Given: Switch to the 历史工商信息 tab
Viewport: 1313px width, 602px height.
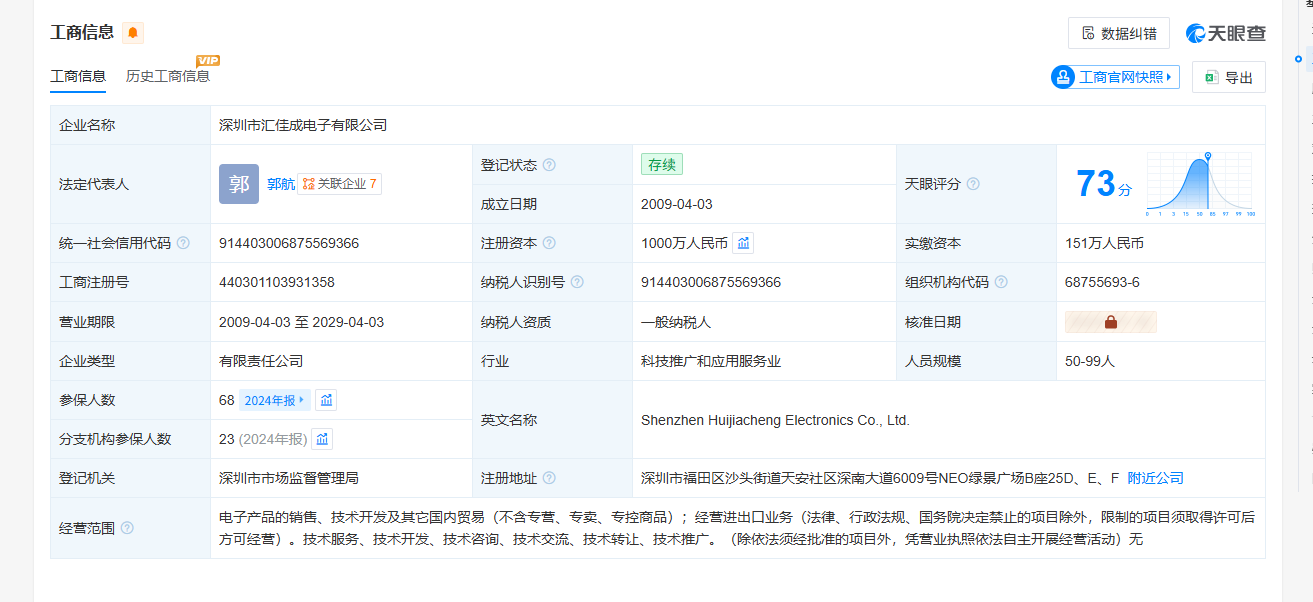Looking at the screenshot, I should tap(168, 76).
